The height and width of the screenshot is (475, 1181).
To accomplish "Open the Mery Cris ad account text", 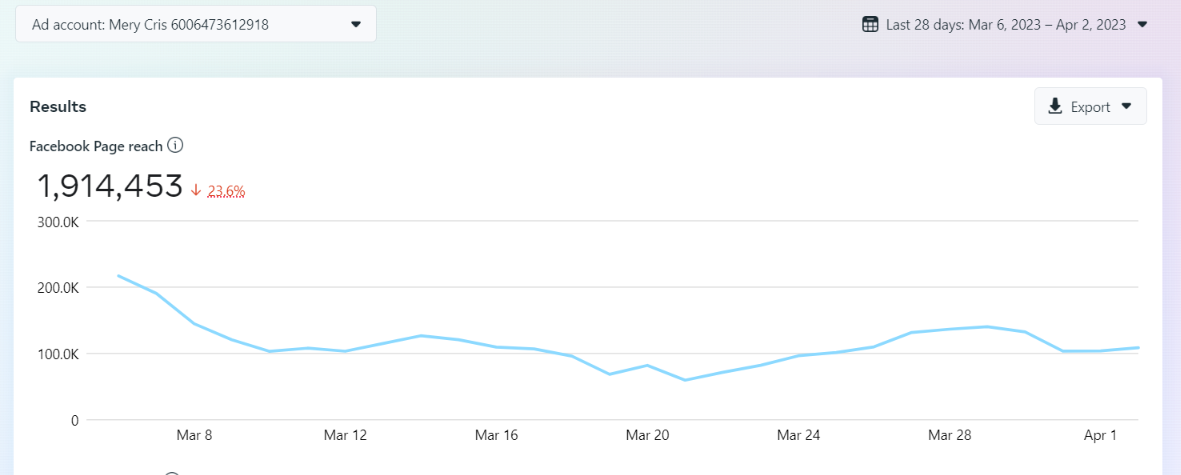I will pyautogui.click(x=150, y=24).
